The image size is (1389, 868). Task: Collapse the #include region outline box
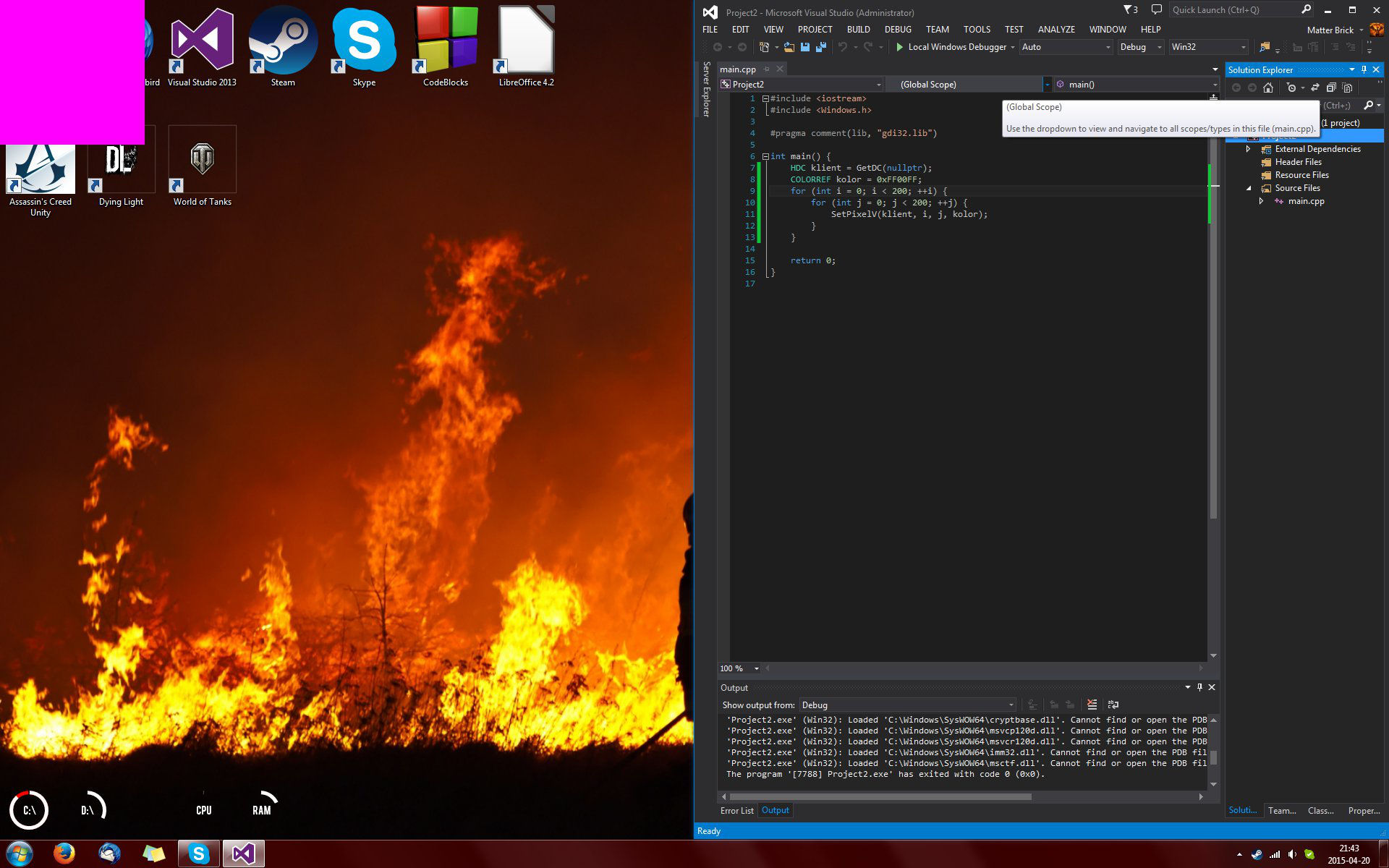pos(765,98)
